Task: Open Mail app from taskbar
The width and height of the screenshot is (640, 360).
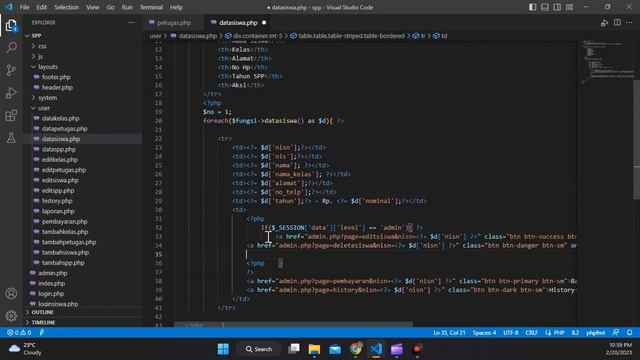Action: [335, 349]
